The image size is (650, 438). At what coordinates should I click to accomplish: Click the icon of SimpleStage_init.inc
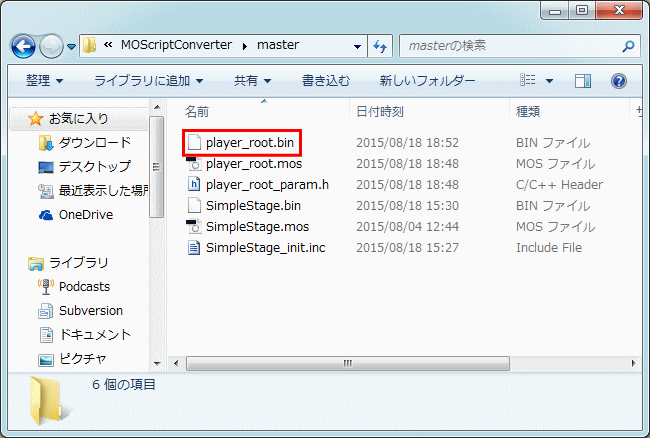pos(194,247)
